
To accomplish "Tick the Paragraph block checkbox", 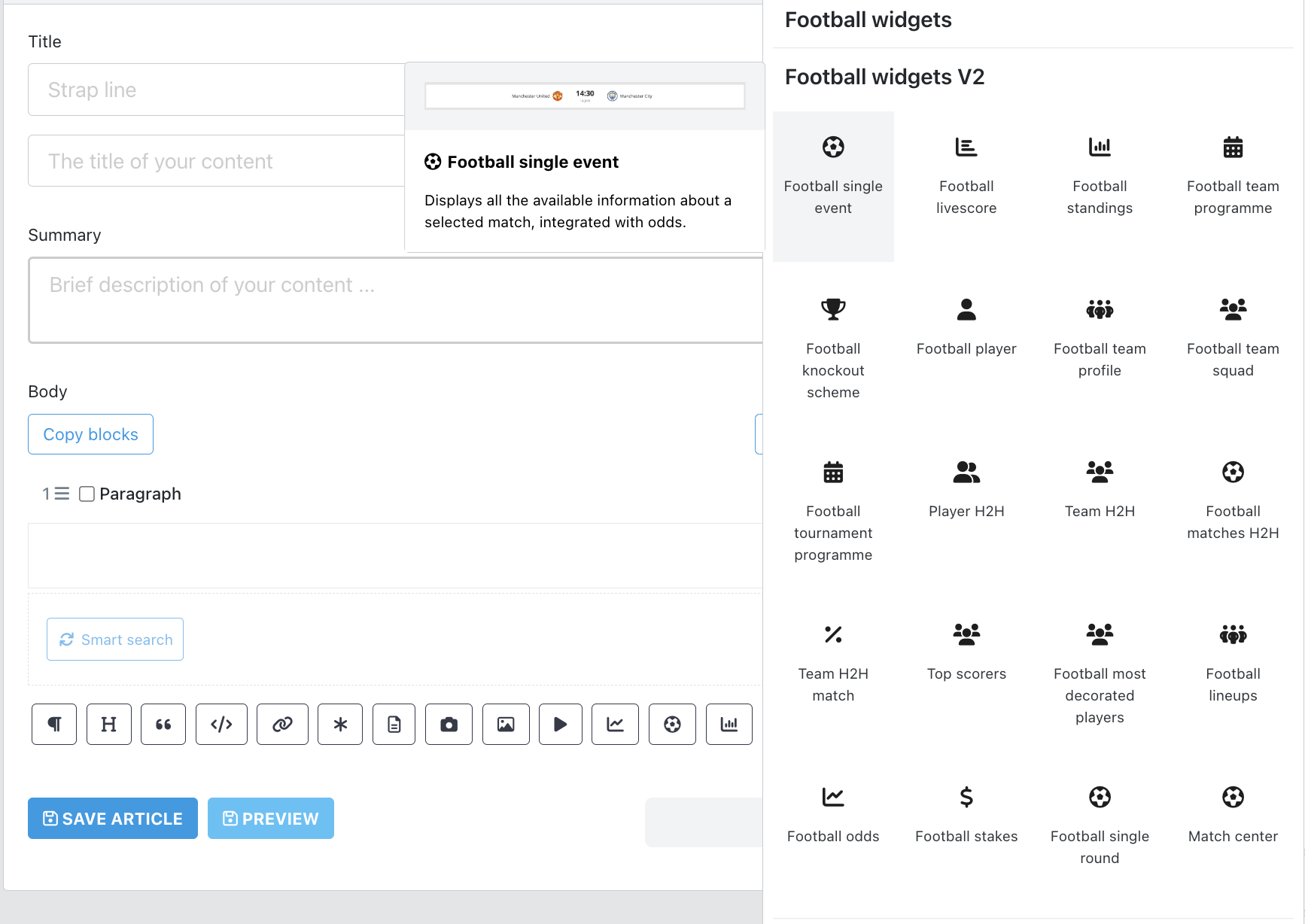I will coord(87,494).
